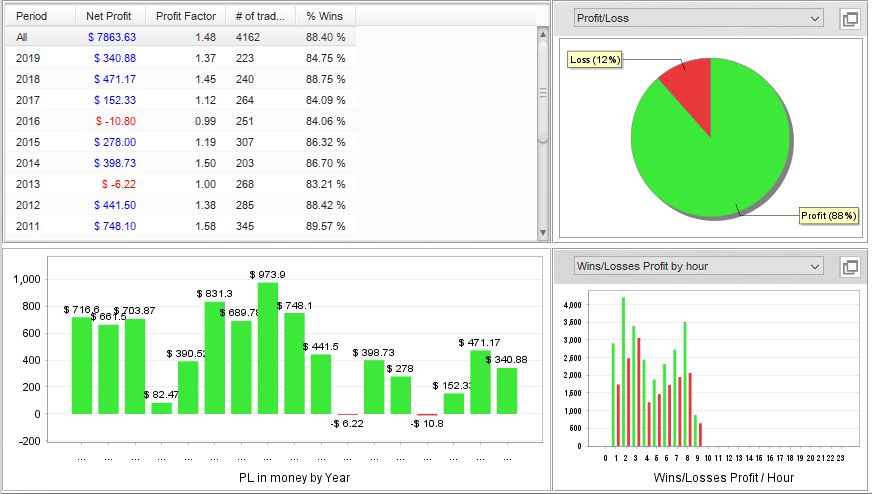Click the $ 716.6 bar in yearly chart

tap(82, 365)
